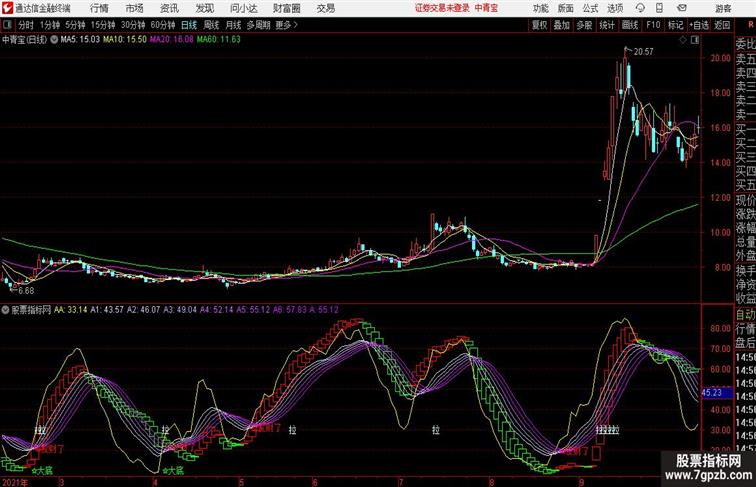Open the customer service headset icon
The image size is (756, 487).
(x=640, y=8)
